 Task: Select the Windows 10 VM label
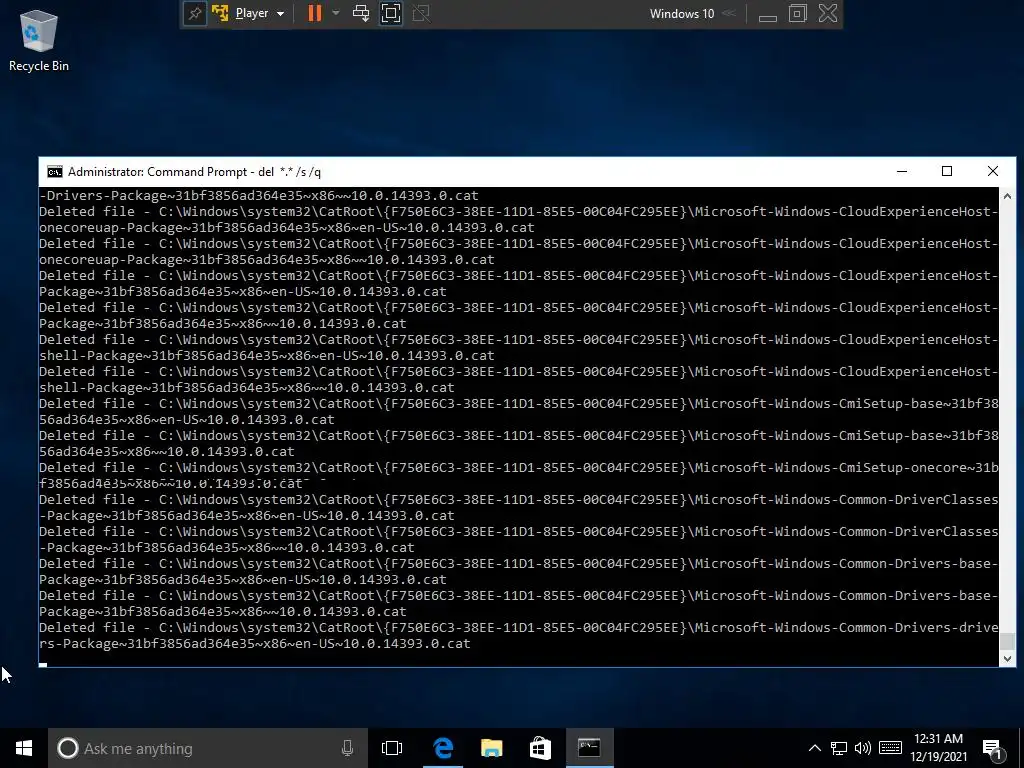coord(682,14)
